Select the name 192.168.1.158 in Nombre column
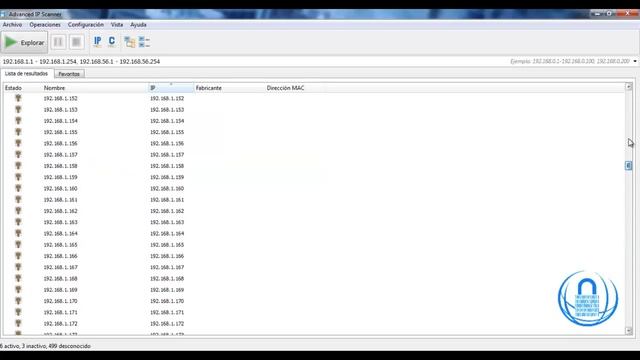The width and height of the screenshot is (640, 360). [x=60, y=166]
